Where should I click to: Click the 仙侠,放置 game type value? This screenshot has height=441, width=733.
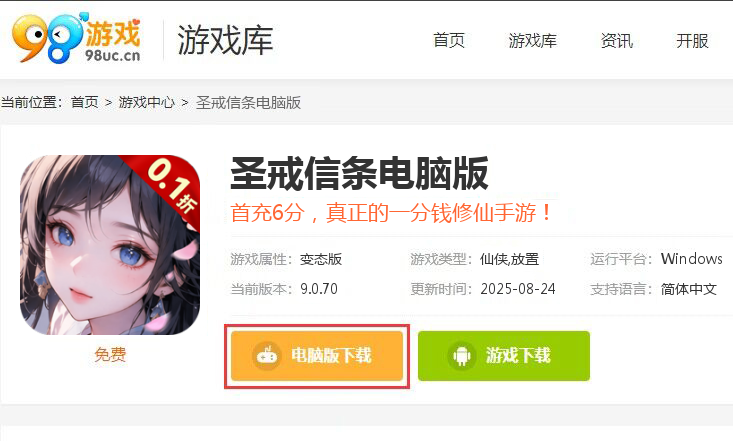coord(510,259)
